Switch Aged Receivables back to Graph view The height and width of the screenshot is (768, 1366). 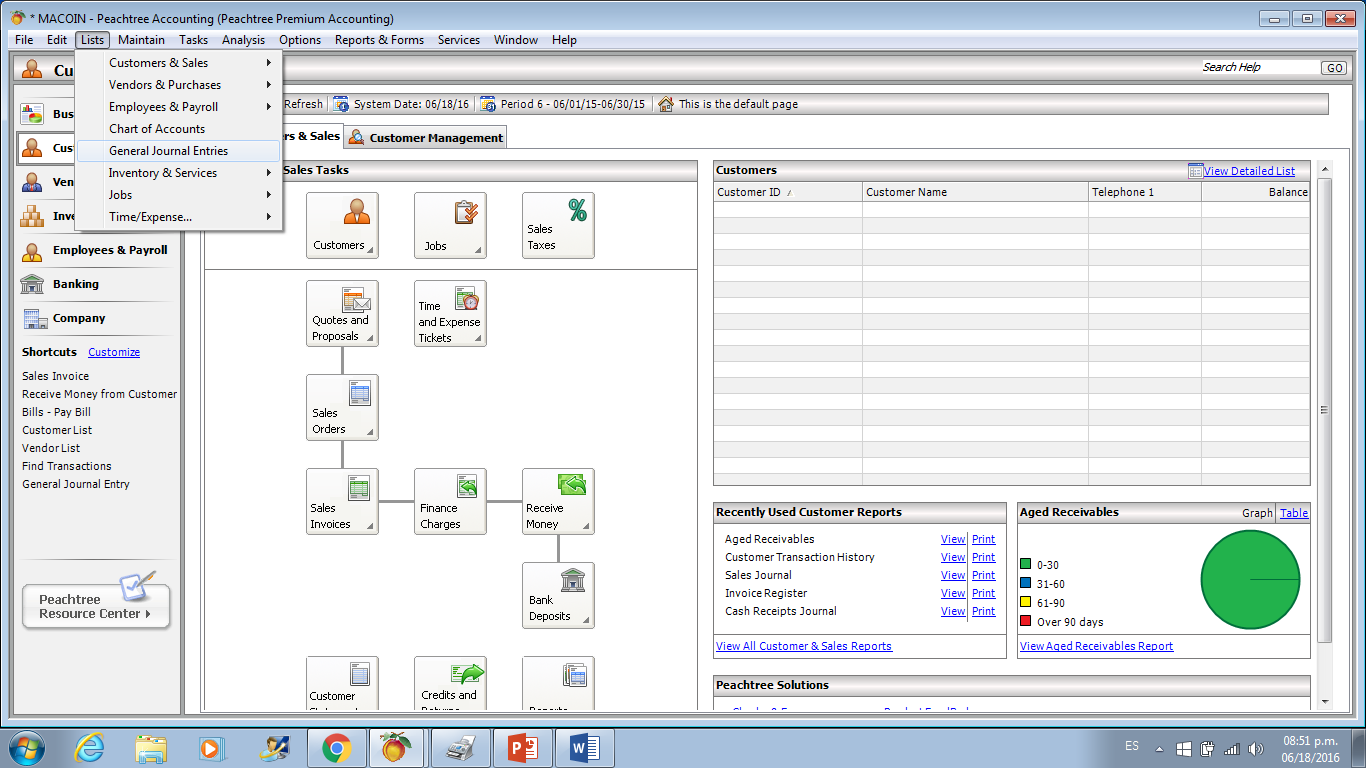click(x=1257, y=512)
